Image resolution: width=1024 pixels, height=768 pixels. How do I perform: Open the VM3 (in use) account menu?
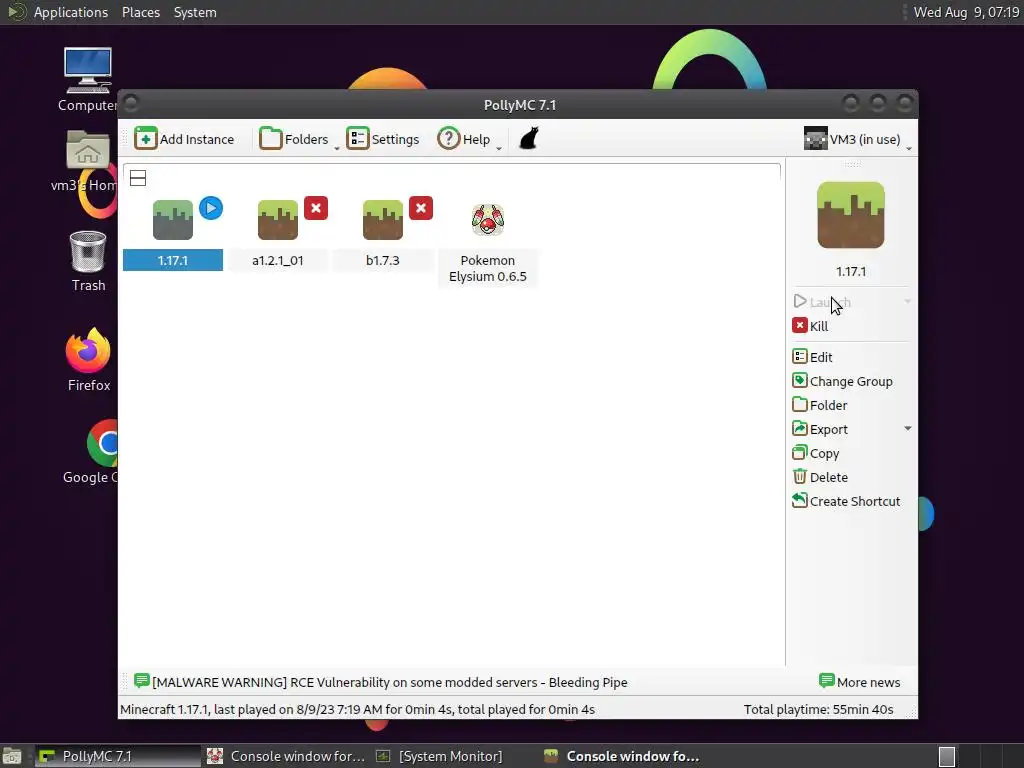coord(857,139)
